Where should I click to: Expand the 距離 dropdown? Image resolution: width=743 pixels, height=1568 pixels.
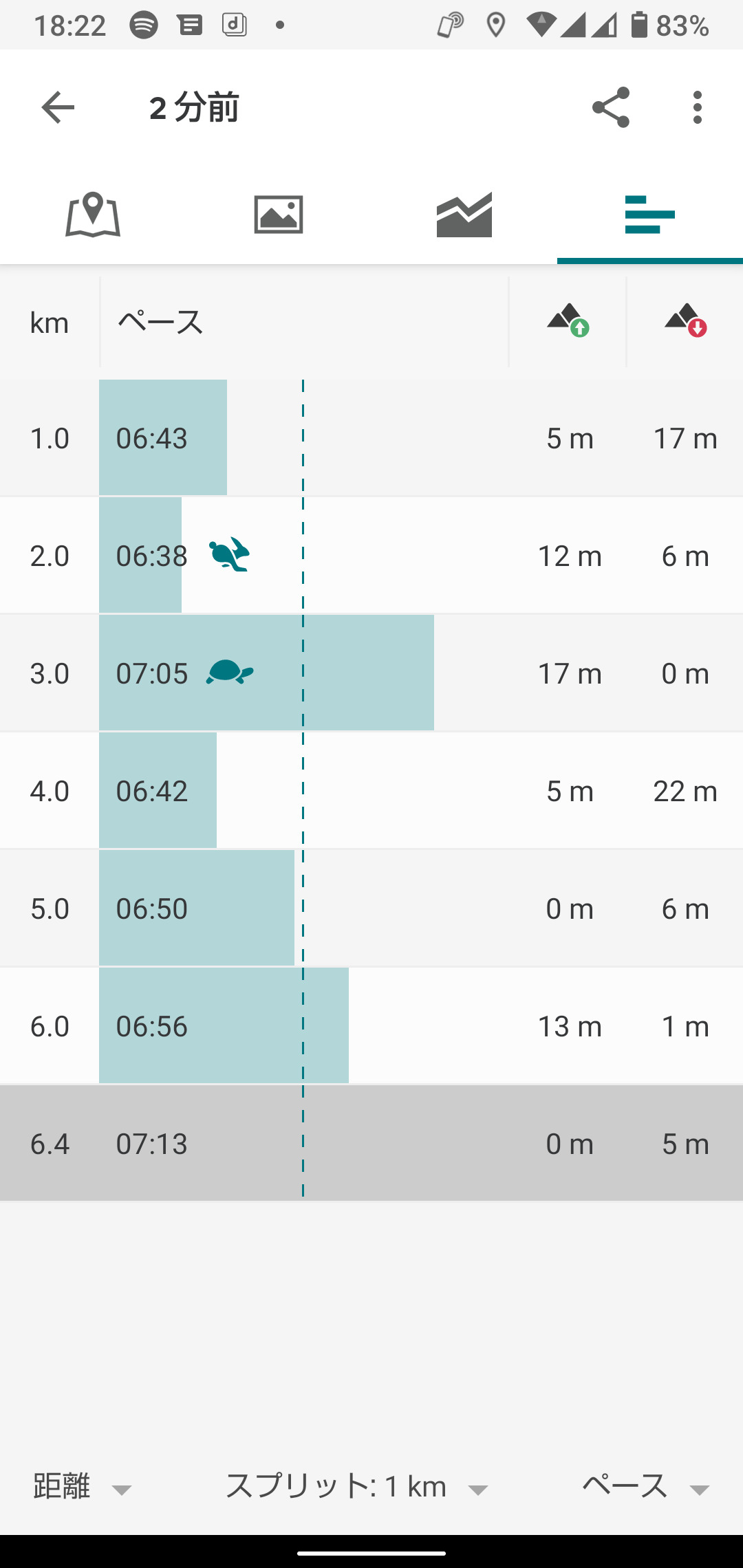(81, 1487)
